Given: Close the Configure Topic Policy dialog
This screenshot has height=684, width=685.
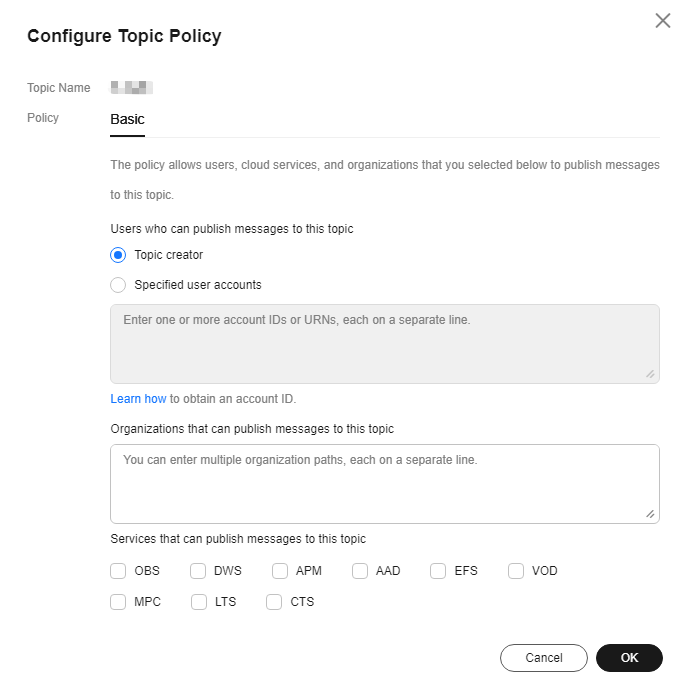Looking at the screenshot, I should tap(663, 21).
